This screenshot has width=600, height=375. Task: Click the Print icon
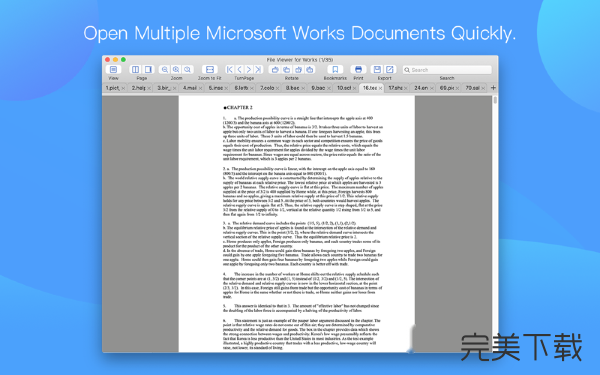[358, 69]
